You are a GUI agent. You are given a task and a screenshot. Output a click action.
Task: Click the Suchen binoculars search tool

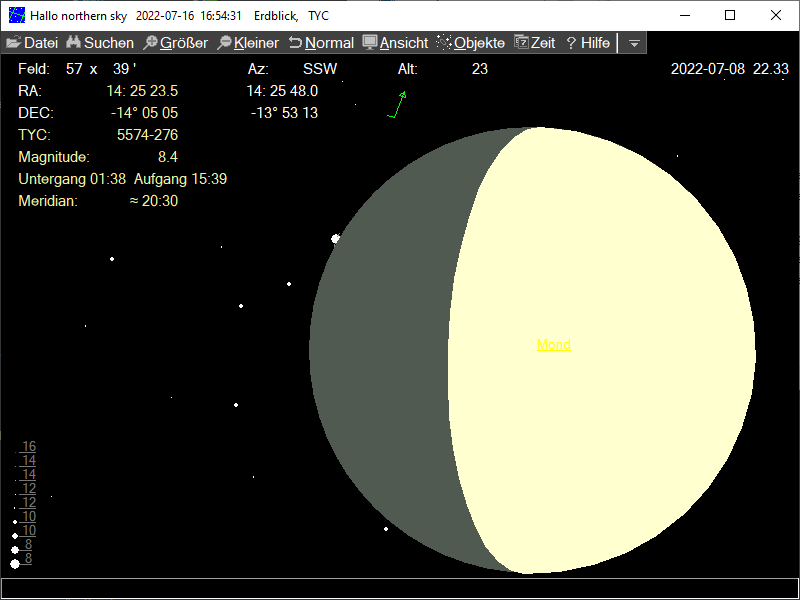[100, 43]
